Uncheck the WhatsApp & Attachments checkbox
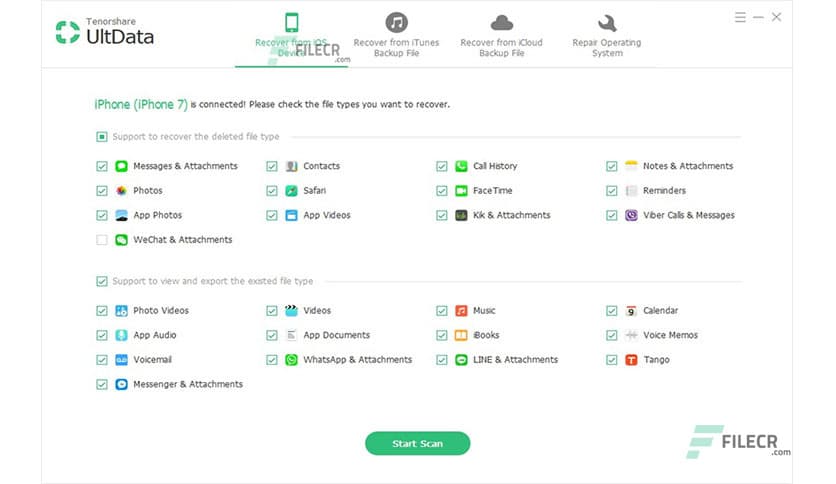The image size is (836, 484). [x=272, y=360]
